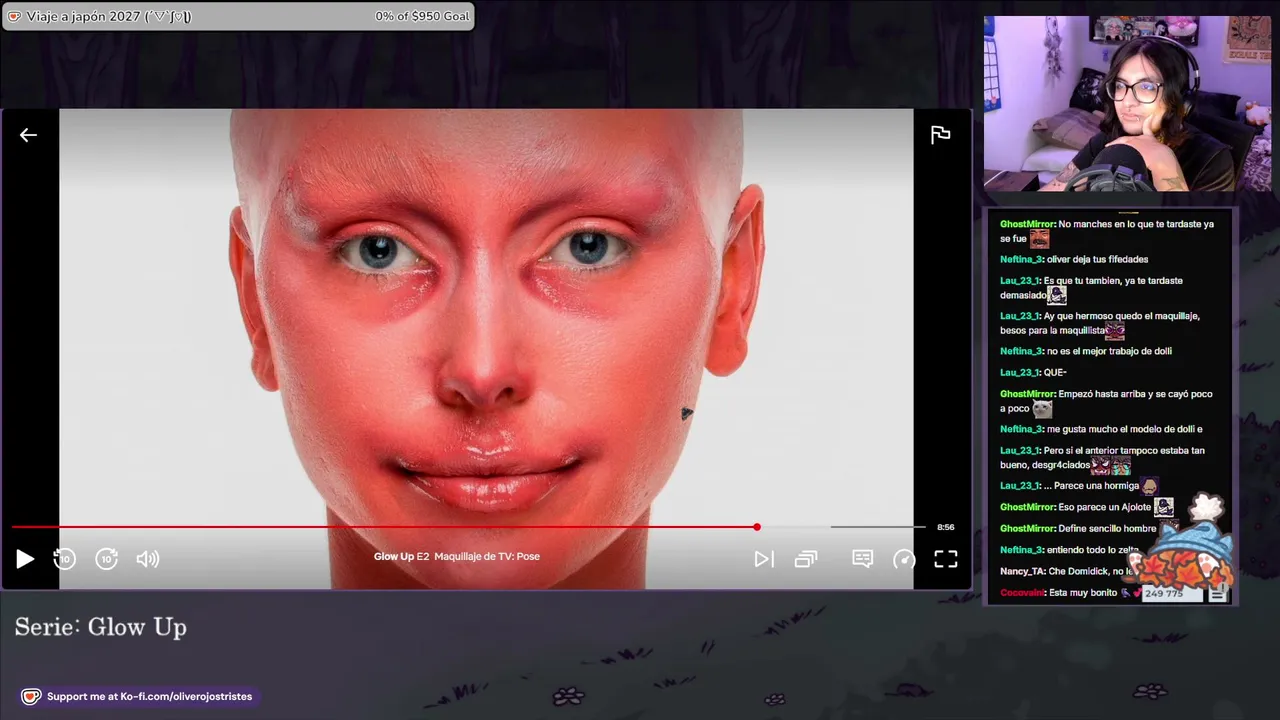Skip forward 10 seconds
Viewport: 1280px width, 720px height.
[107, 559]
